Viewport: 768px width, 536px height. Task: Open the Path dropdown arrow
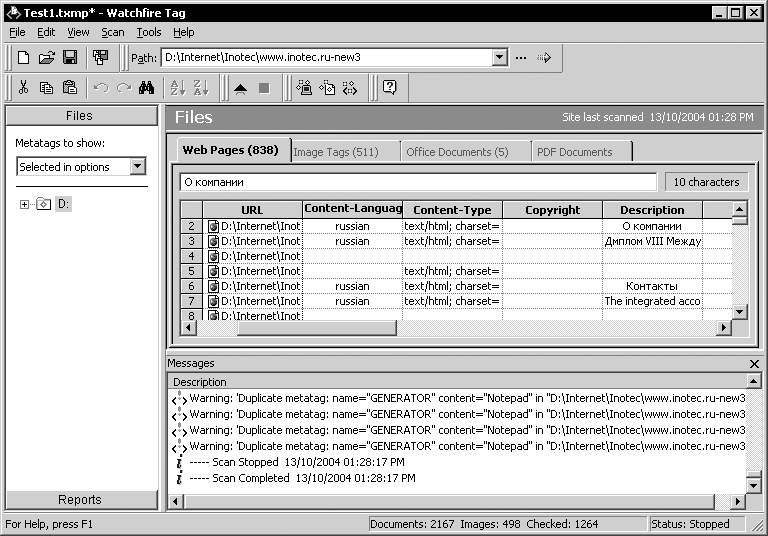[499, 57]
